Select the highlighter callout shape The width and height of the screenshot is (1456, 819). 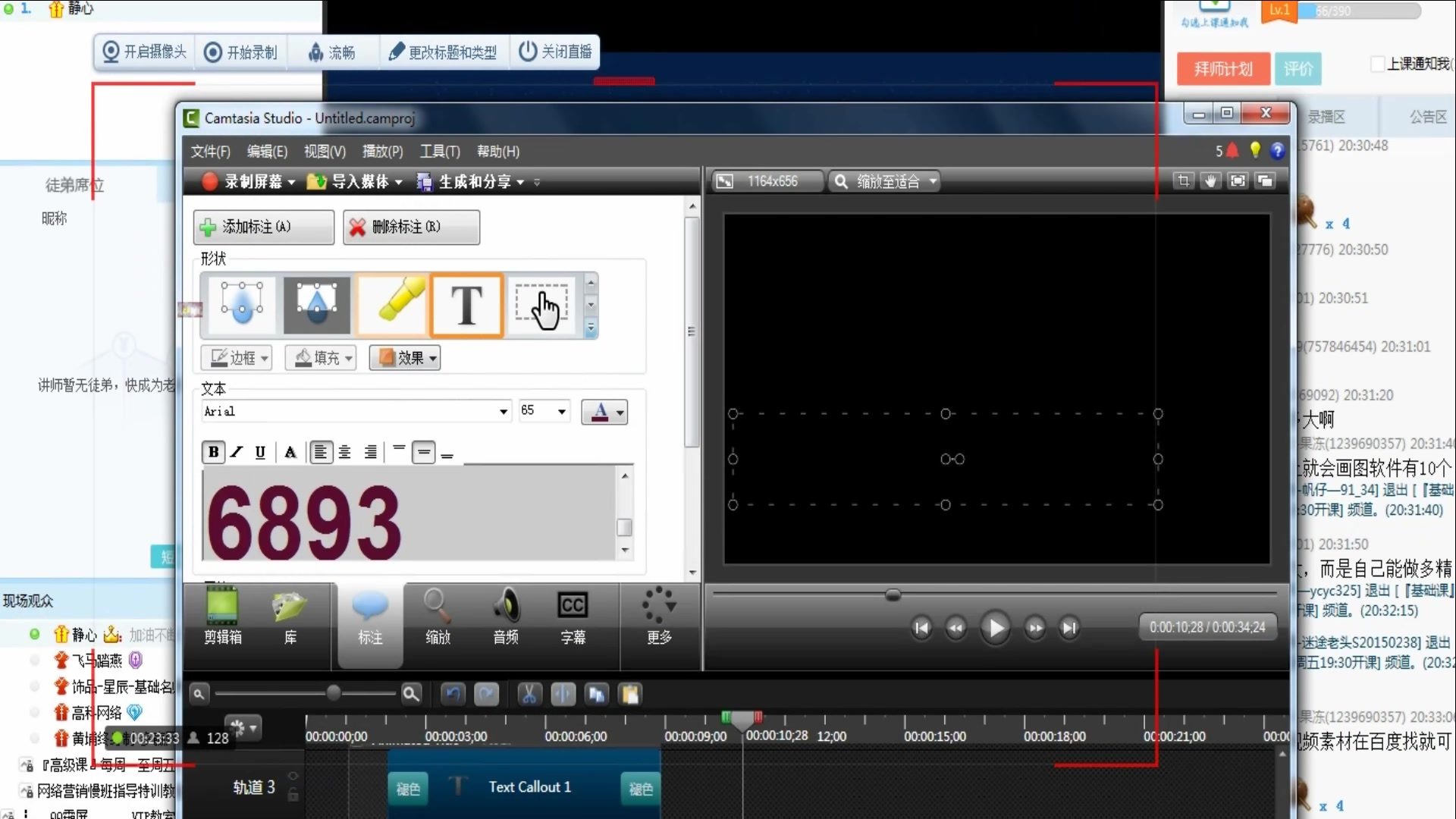(393, 306)
